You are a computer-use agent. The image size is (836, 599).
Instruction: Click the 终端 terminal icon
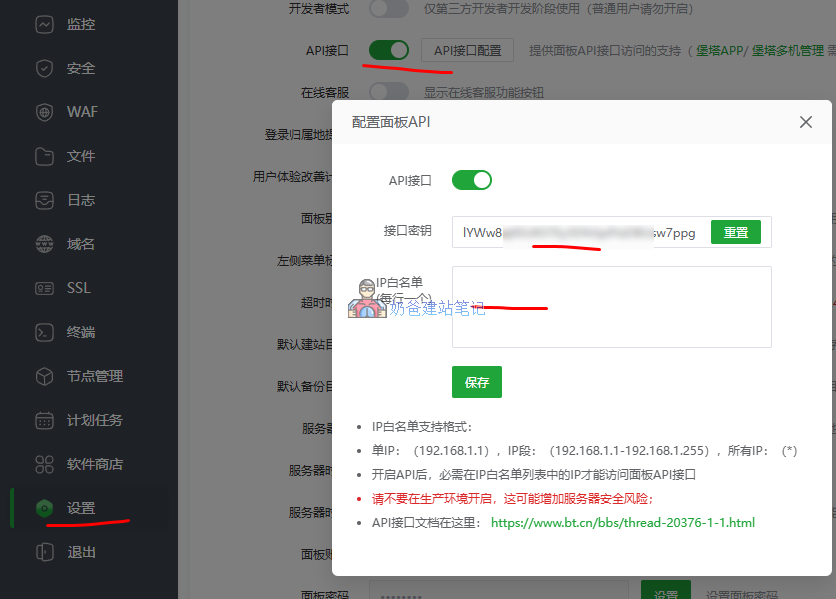pyautogui.click(x=44, y=332)
